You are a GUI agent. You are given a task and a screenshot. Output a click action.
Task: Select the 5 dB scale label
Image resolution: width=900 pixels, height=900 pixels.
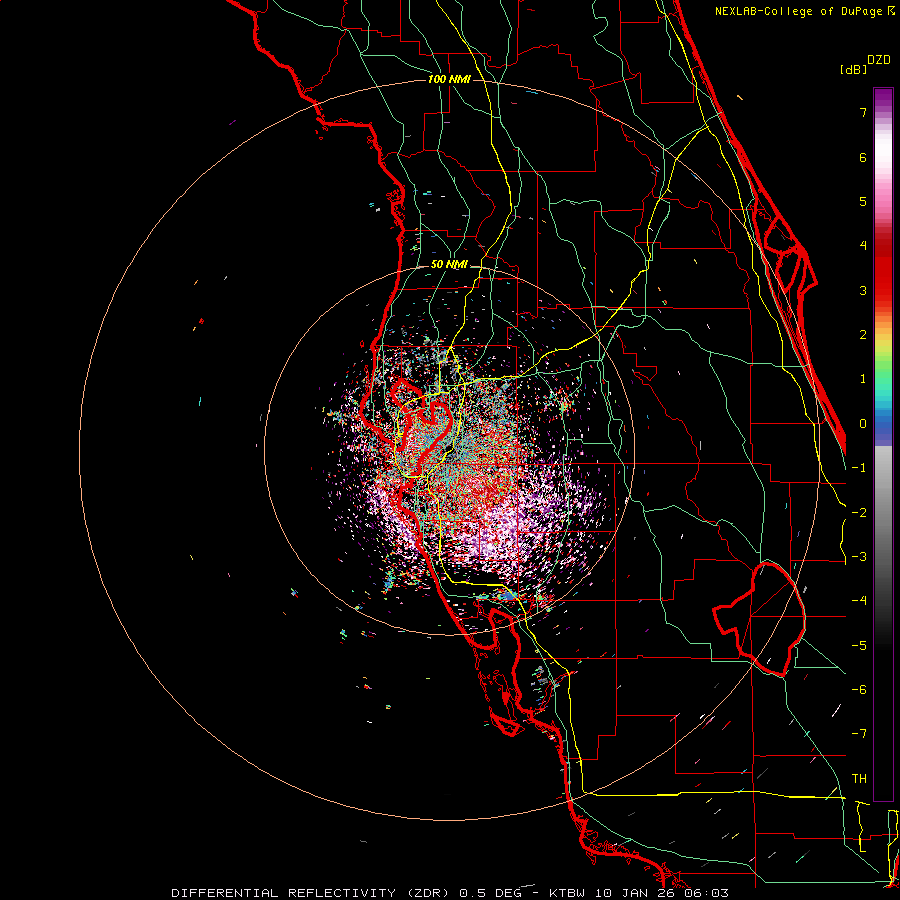(x=863, y=201)
